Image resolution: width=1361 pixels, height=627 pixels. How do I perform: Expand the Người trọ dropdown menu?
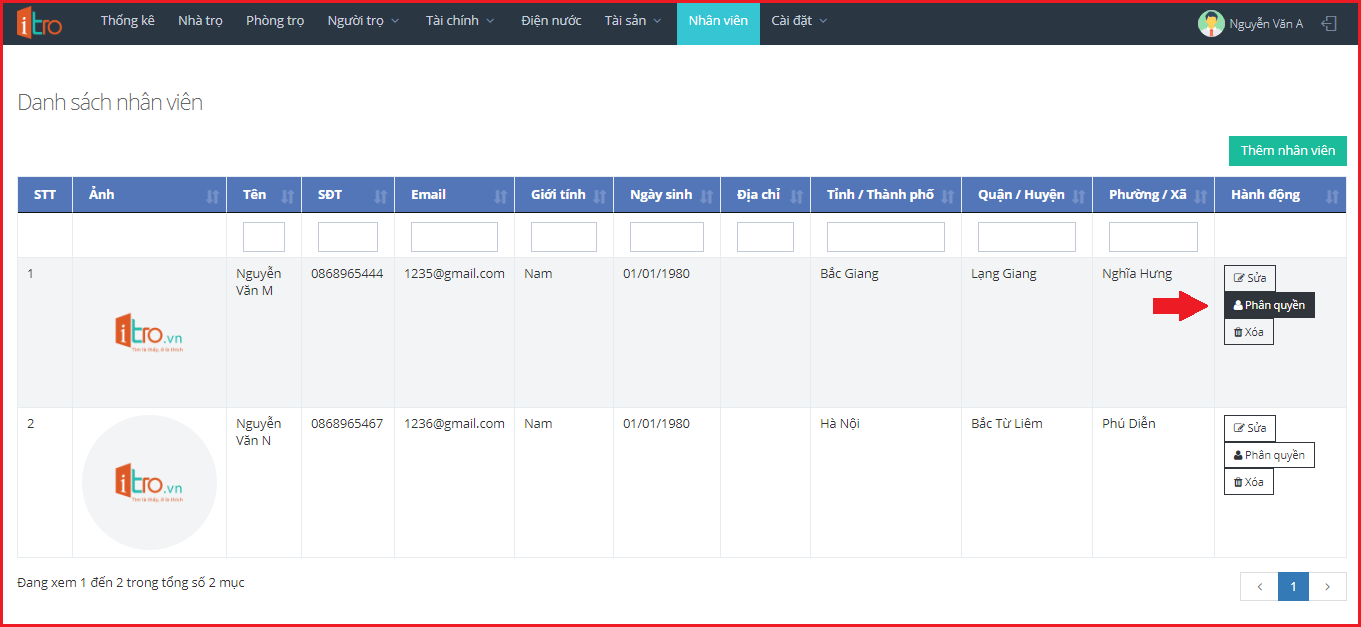click(x=363, y=21)
